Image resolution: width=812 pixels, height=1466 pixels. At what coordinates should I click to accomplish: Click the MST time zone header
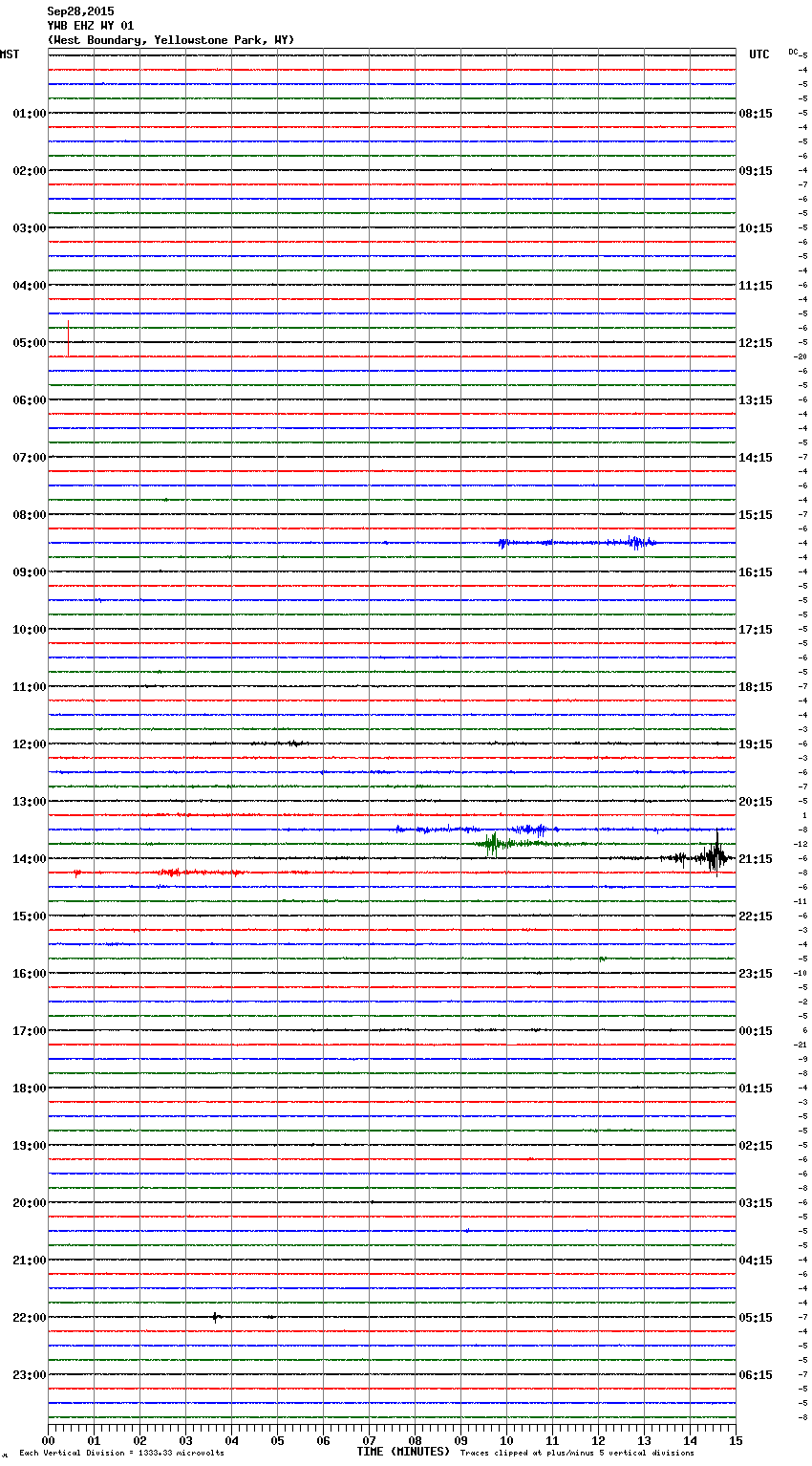coord(10,54)
